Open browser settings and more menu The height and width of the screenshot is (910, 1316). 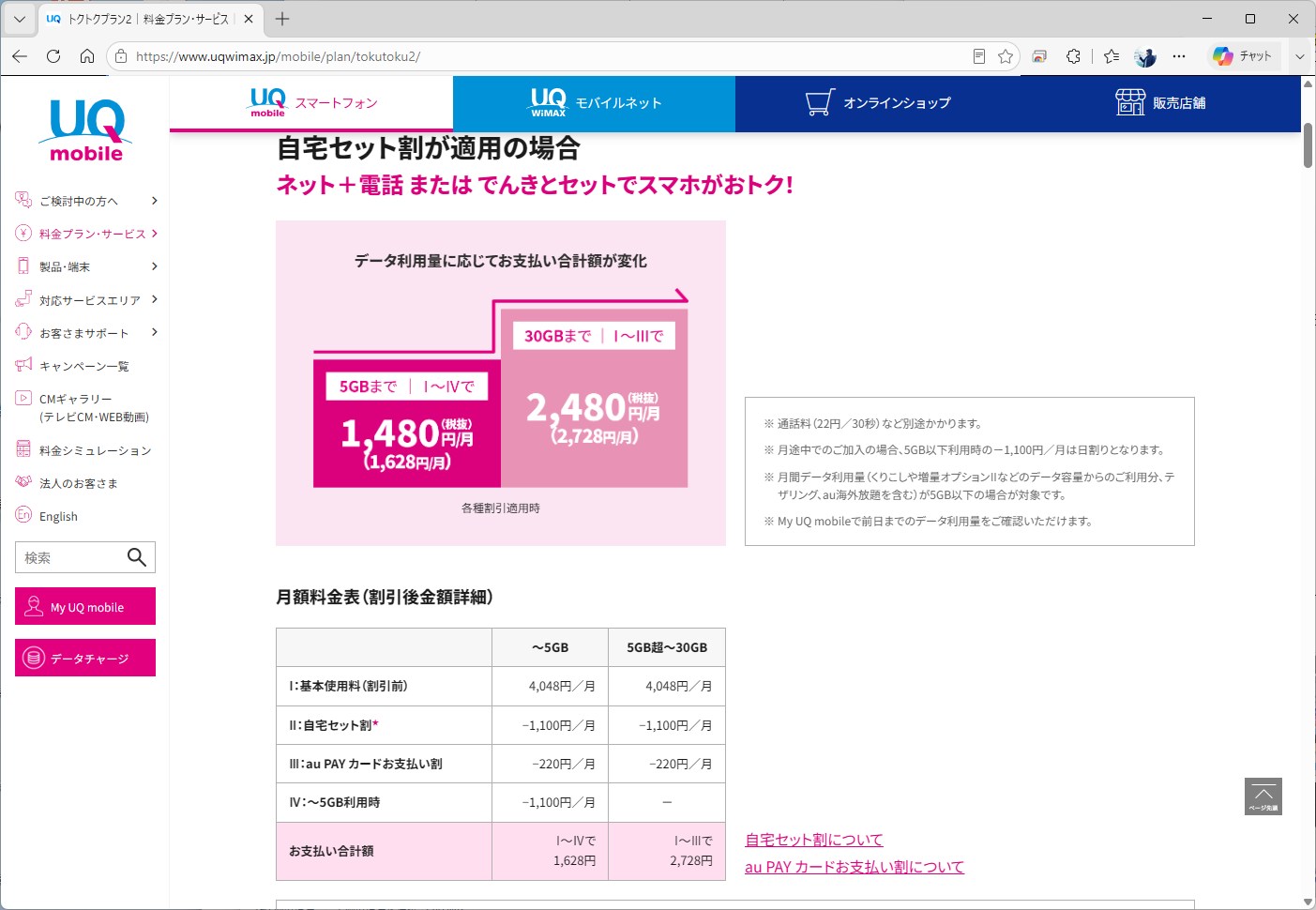(1179, 56)
